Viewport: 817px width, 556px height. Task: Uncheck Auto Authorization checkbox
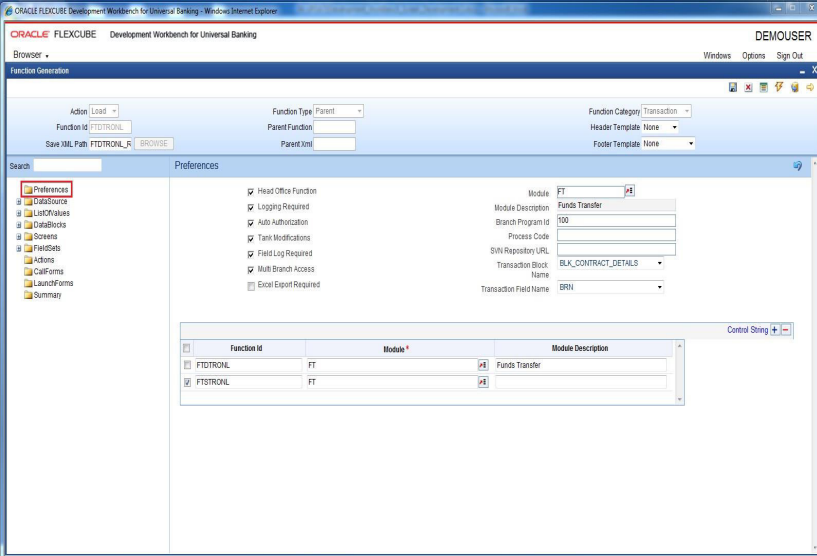click(x=251, y=223)
